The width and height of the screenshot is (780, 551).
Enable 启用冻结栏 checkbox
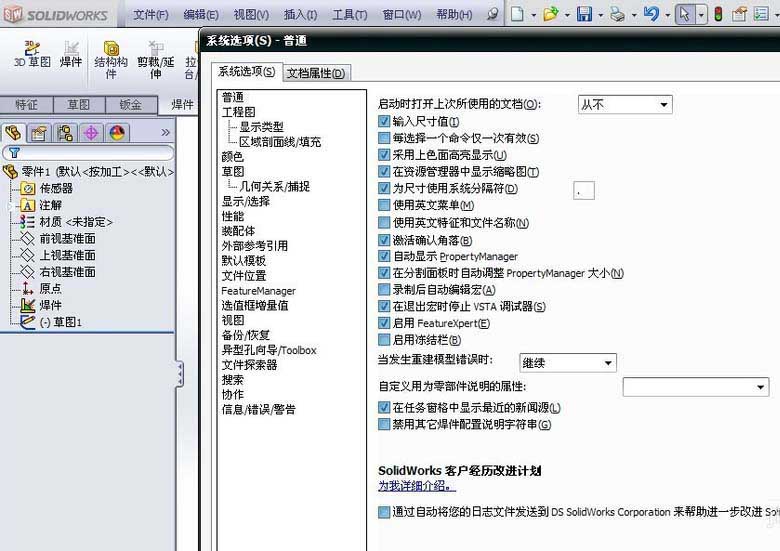coord(384,340)
